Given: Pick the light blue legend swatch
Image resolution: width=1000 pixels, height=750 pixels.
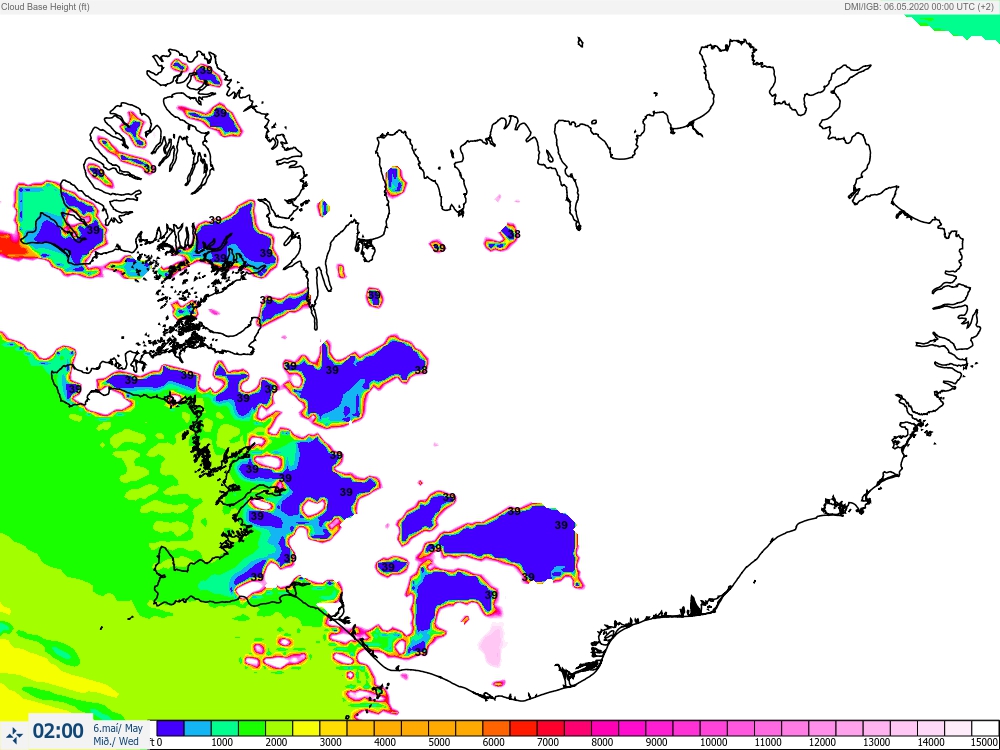Looking at the screenshot, I should tap(198, 728).
